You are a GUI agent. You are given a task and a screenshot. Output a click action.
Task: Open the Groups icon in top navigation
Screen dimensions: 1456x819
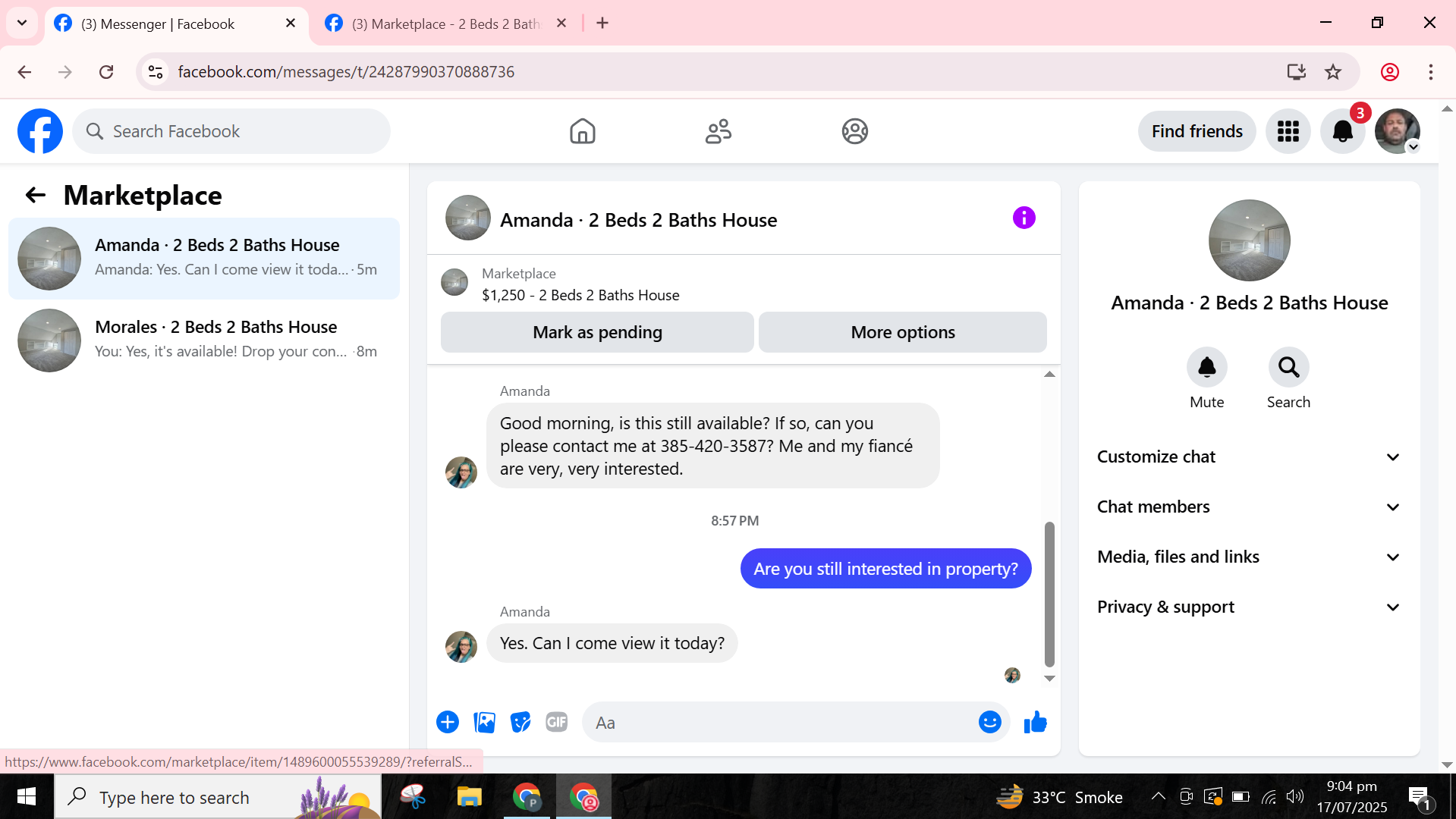pyautogui.click(x=854, y=131)
